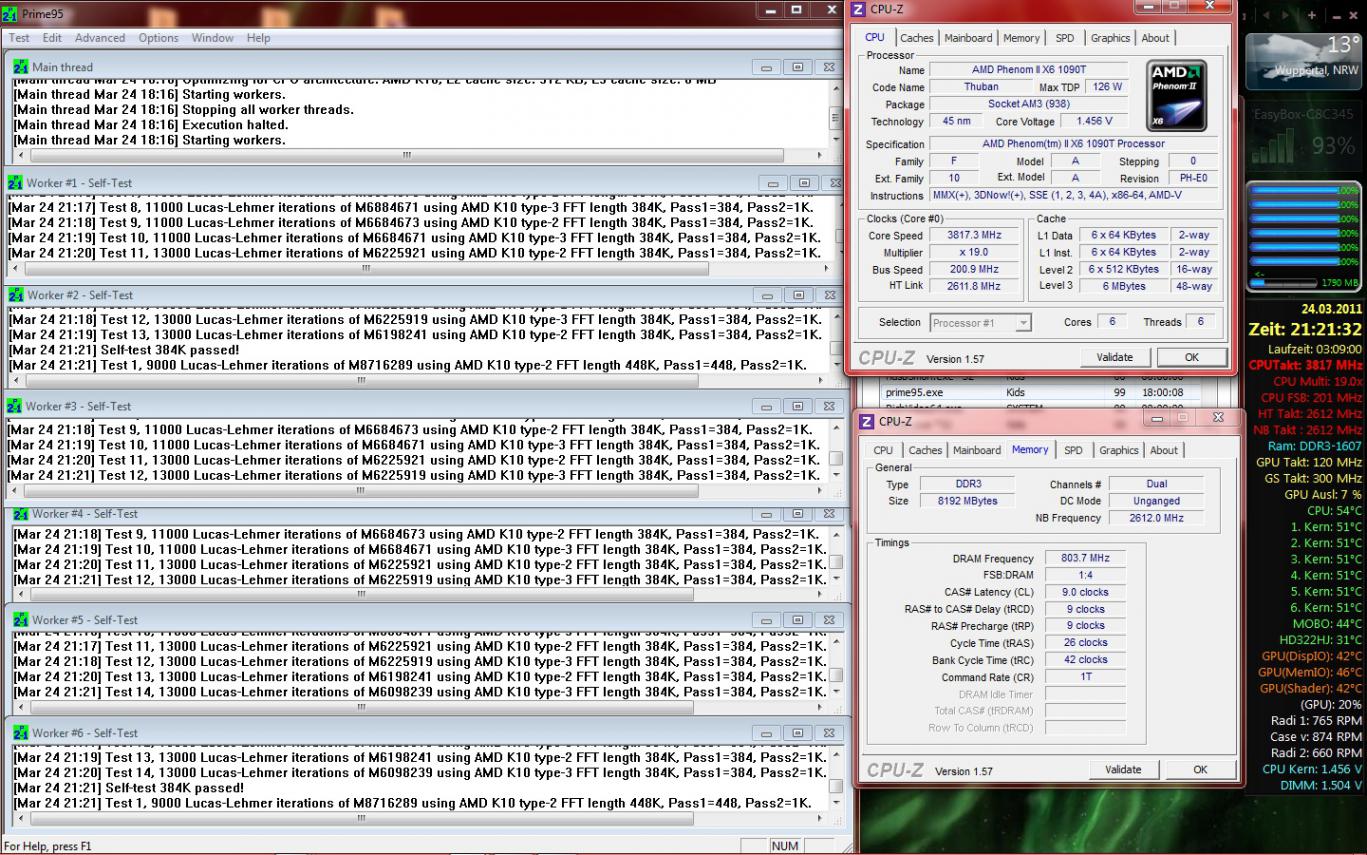Click OK in the CPU-Z Memory window
Viewport: 1367px width, 855px height.
1199,770
